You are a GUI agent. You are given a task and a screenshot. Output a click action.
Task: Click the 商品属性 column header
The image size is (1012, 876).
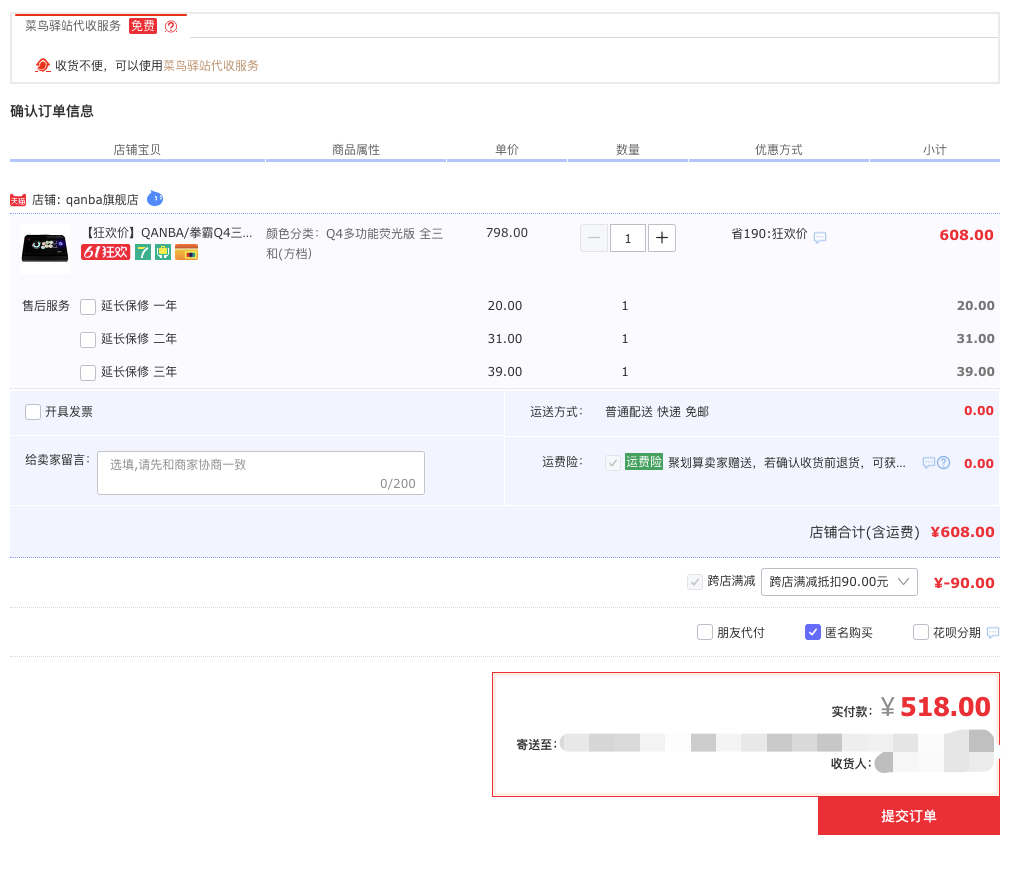click(x=356, y=150)
